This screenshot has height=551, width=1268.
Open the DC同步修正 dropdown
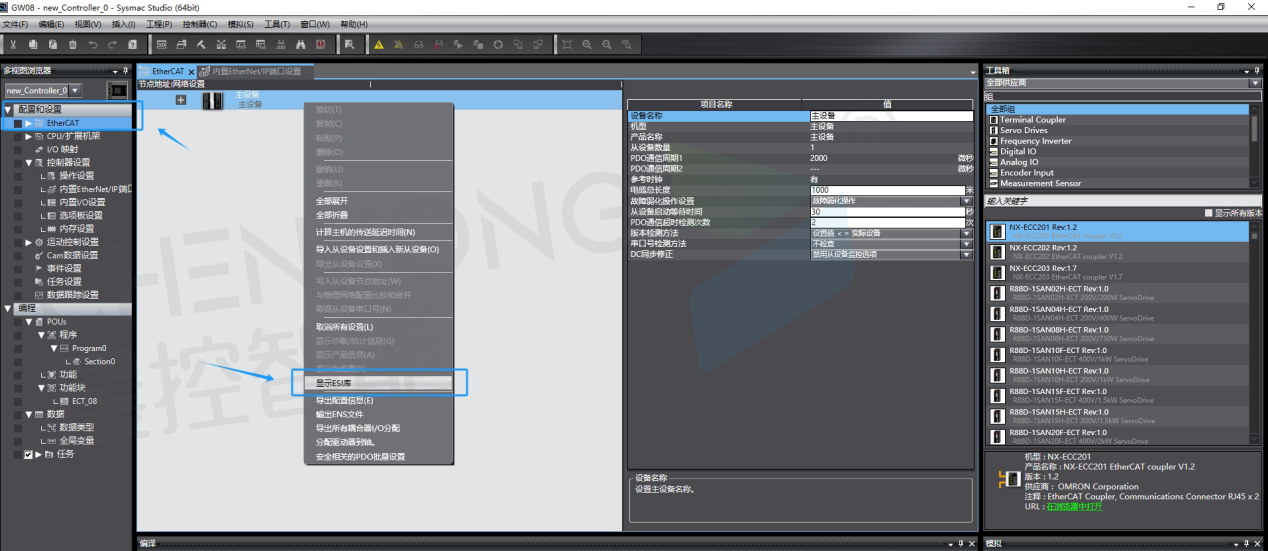[x=966, y=255]
